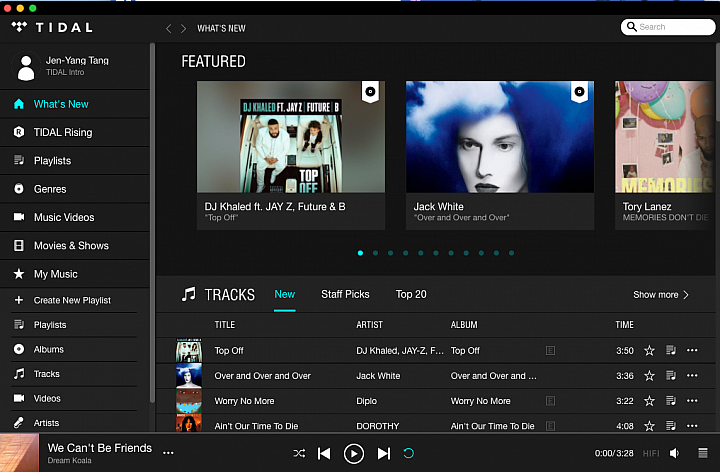This screenshot has width=720, height=472.
Task: Click the Worry No More track thumbnail
Action: click(x=189, y=401)
